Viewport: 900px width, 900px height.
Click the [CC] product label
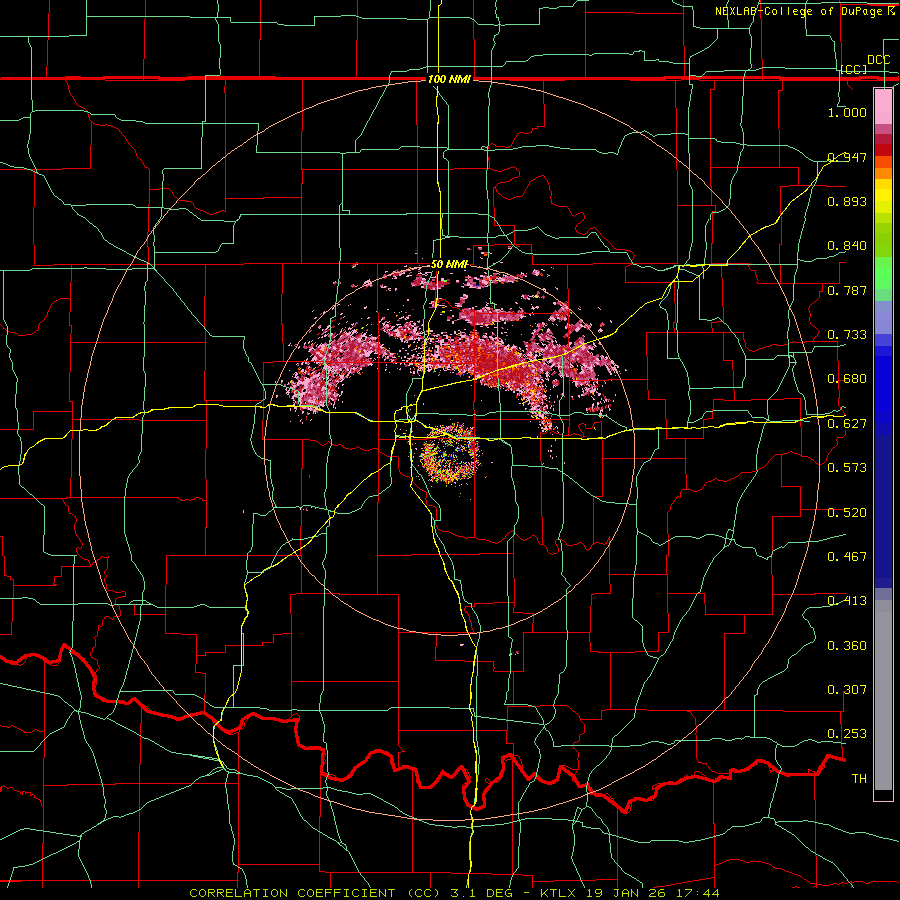(854, 69)
